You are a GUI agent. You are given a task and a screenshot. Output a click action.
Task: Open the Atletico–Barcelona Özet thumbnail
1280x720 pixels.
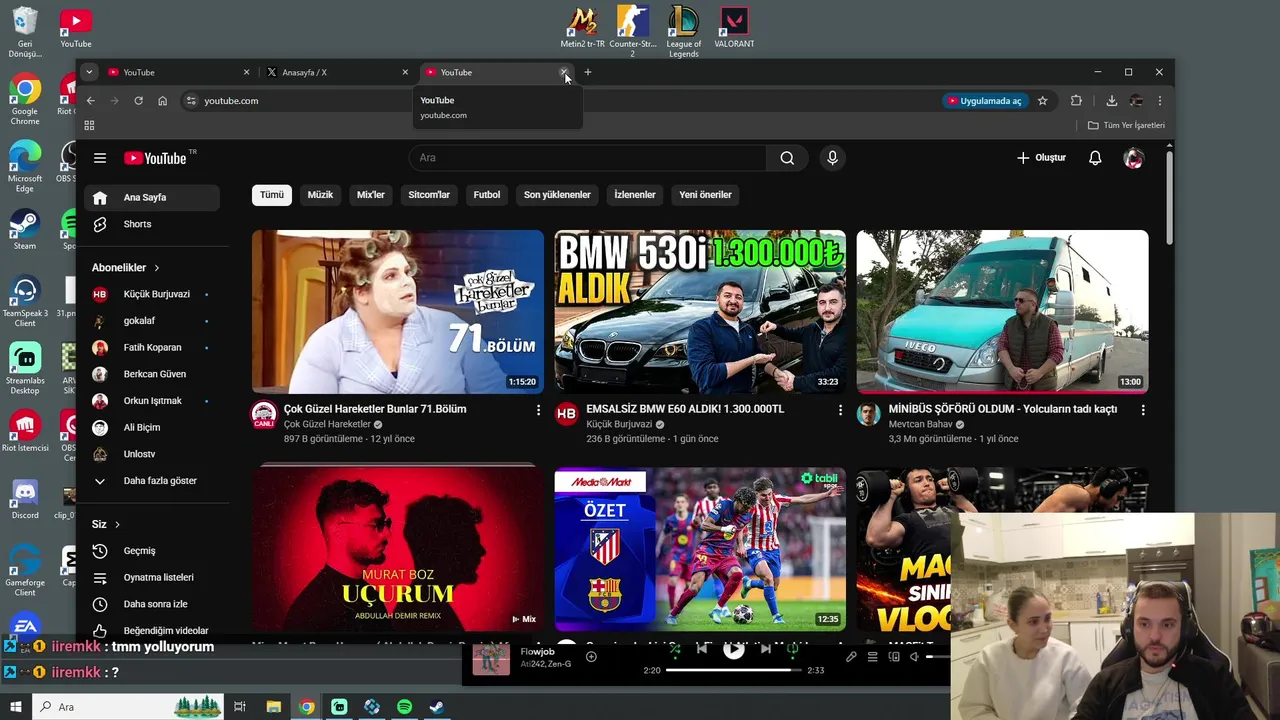pyautogui.click(x=700, y=549)
